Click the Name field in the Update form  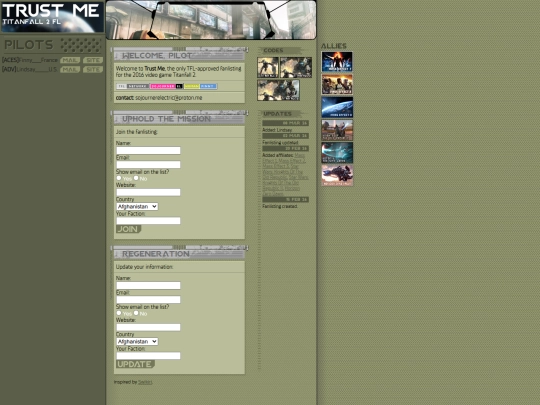[148, 285]
